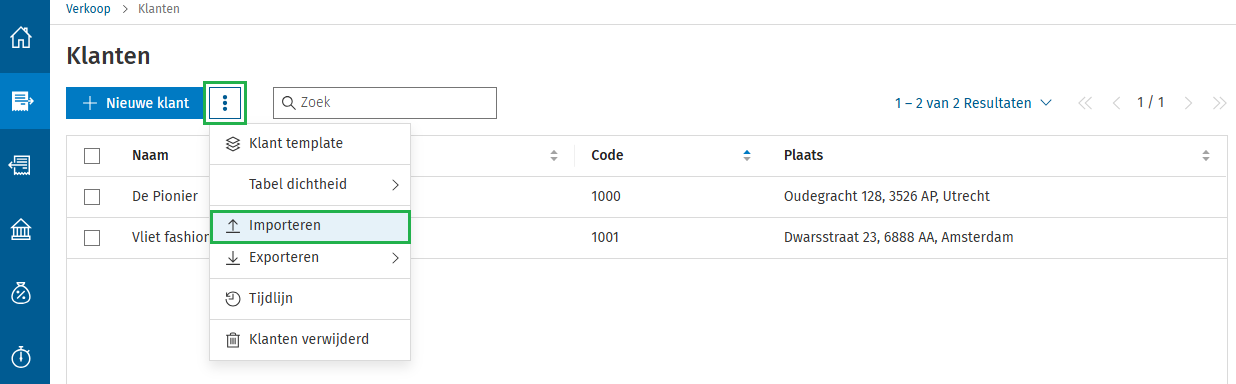This screenshot has height=384, width=1236.
Task: Click the three-dots more actions button
Action: pyautogui.click(x=225, y=103)
